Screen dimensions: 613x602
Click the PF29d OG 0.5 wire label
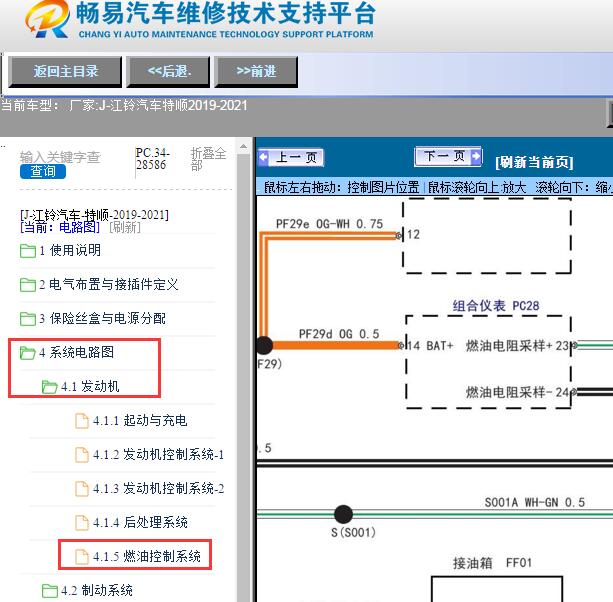point(339,334)
